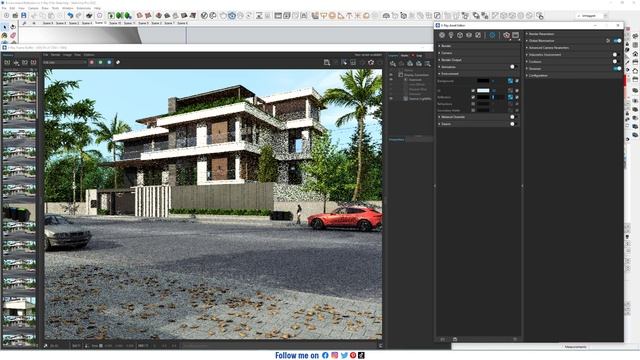Click GI white color swatch
The image size is (640, 360).
[x=483, y=91]
